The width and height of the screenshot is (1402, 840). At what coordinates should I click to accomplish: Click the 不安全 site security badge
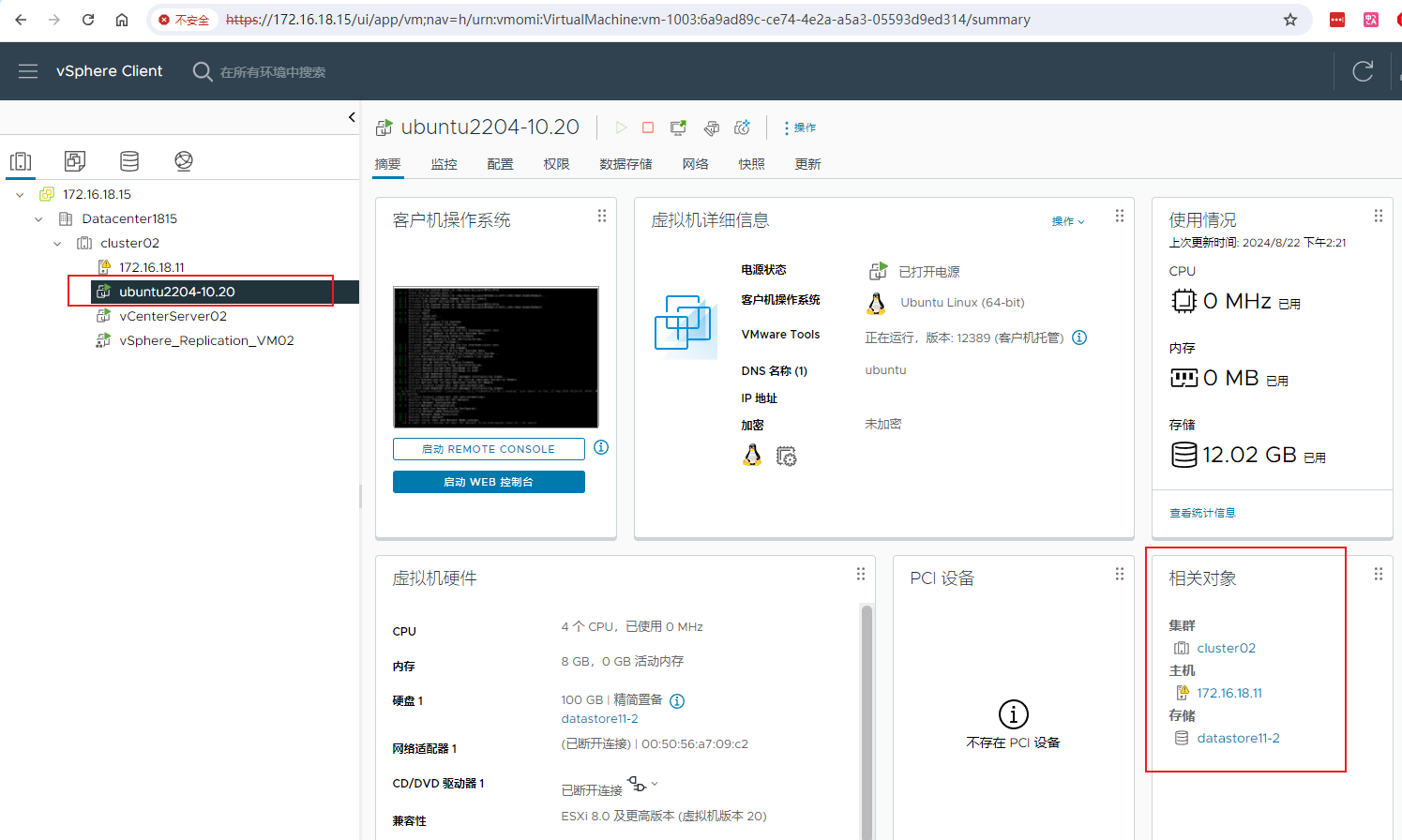pyautogui.click(x=185, y=20)
